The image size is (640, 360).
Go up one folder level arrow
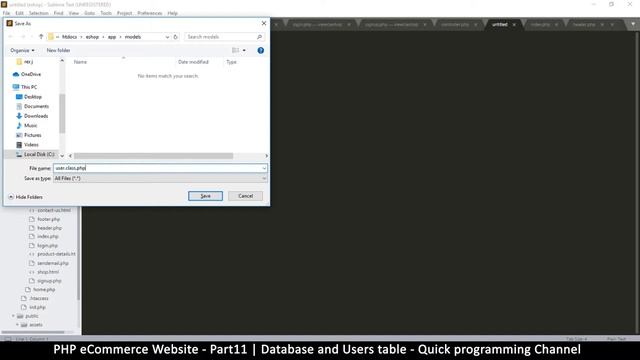[41, 37]
